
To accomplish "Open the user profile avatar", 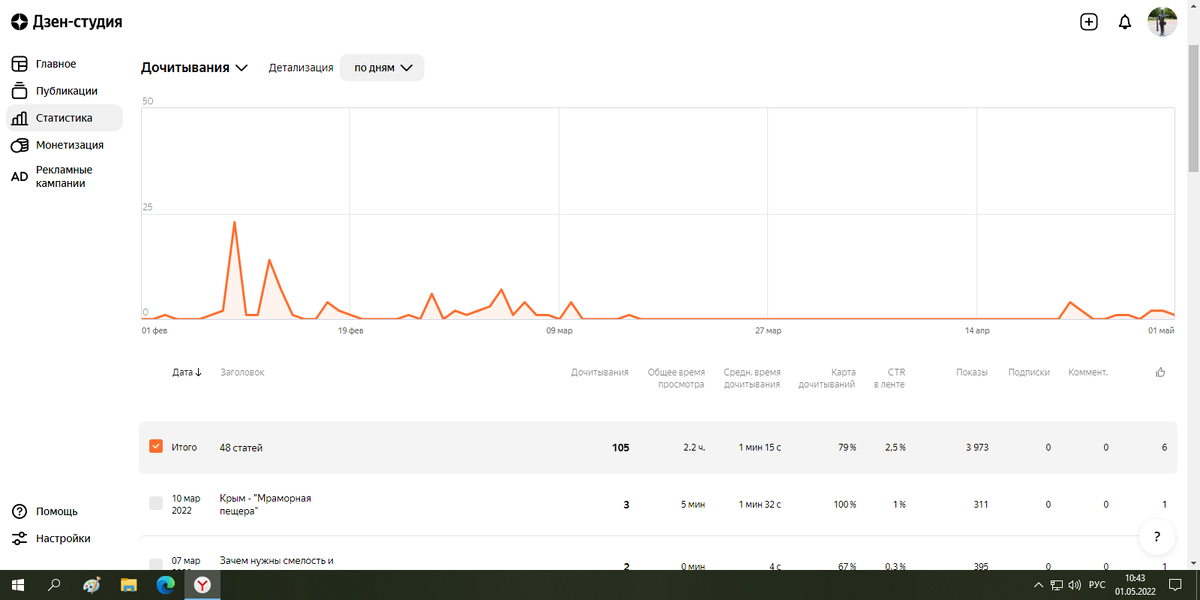I will tap(1162, 22).
